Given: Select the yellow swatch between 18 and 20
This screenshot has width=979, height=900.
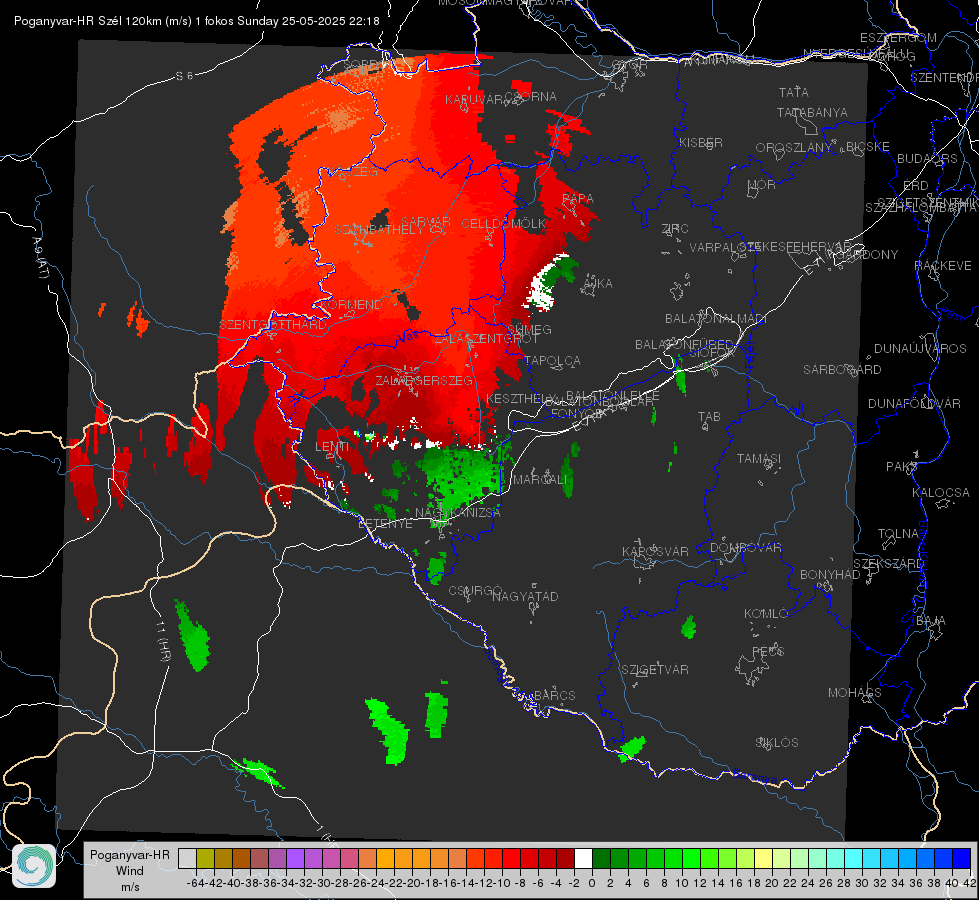Looking at the screenshot, I should [x=763, y=858].
